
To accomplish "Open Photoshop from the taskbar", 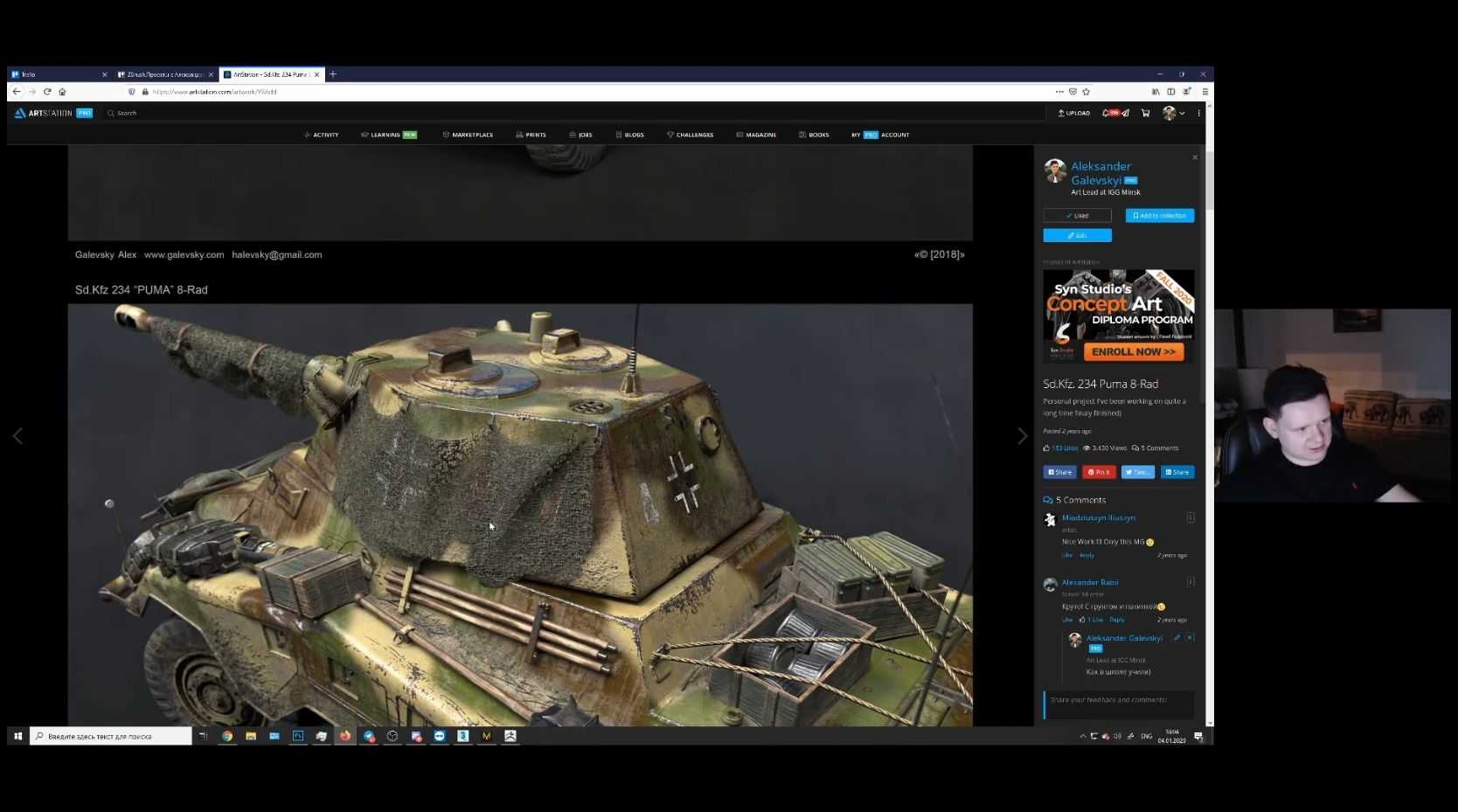I will coord(298,736).
